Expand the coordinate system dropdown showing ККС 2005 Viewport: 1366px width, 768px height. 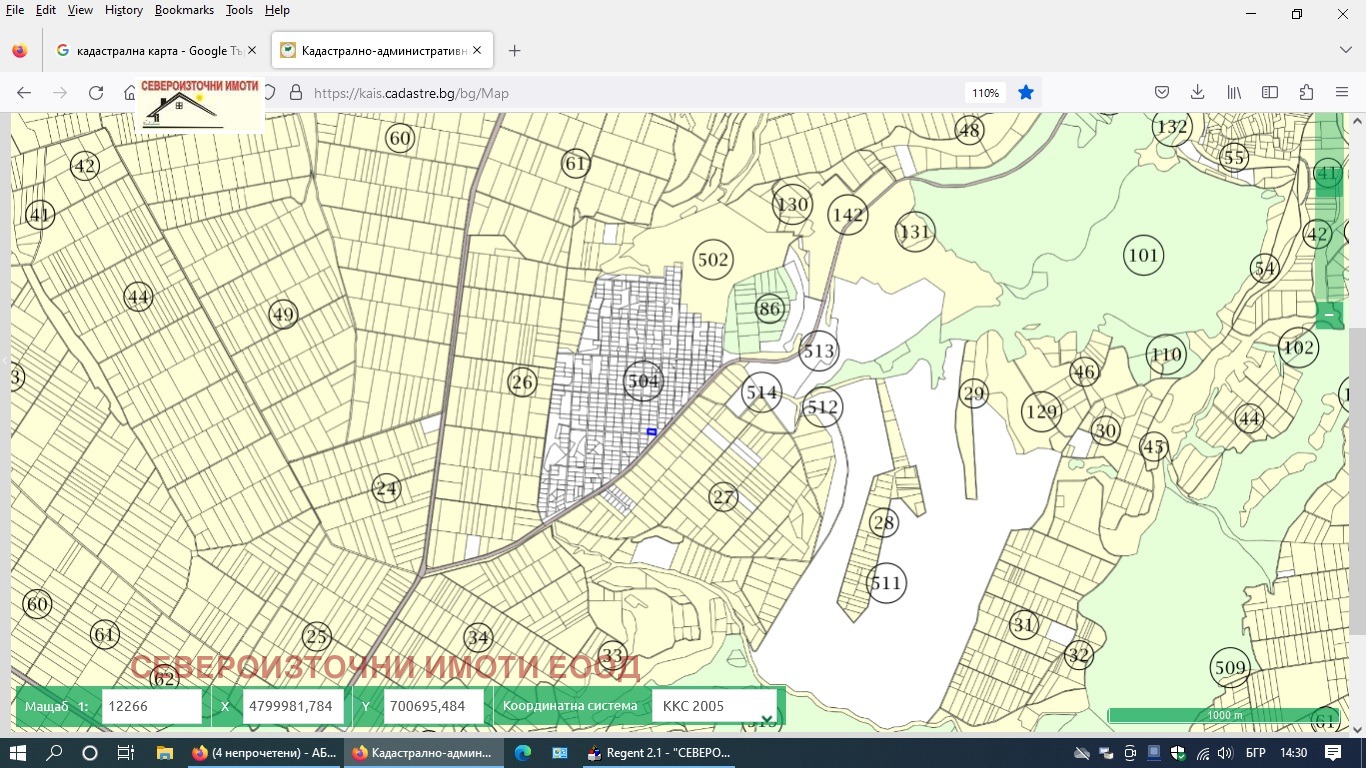[x=714, y=706]
